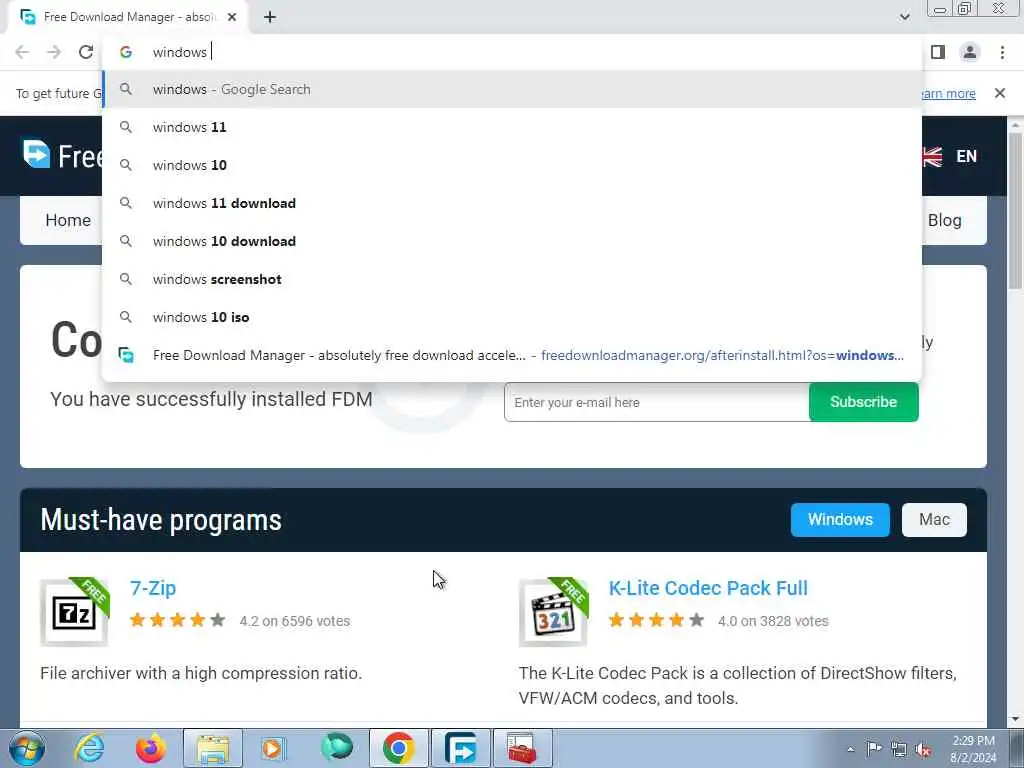Open the Windows Start menu

[x=27, y=748]
